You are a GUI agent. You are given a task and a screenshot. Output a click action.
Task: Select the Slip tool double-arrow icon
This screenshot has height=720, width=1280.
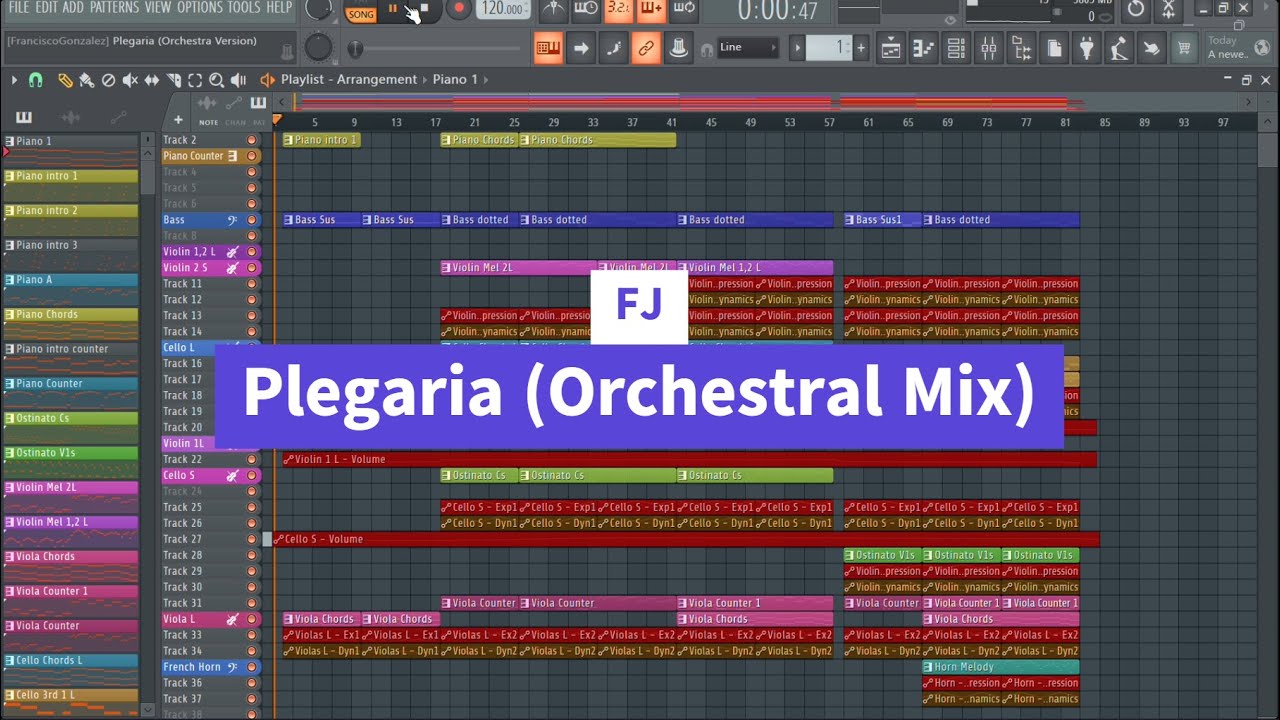point(152,80)
